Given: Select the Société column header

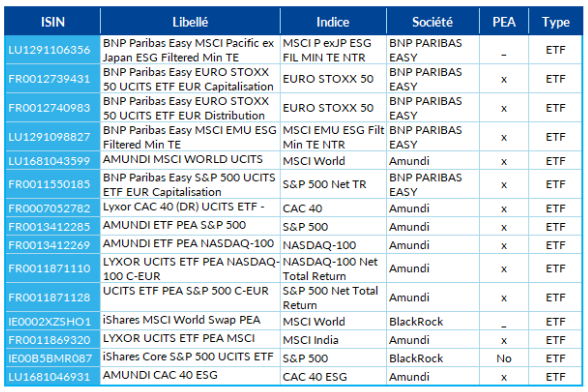Looking at the screenshot, I should [433, 22].
